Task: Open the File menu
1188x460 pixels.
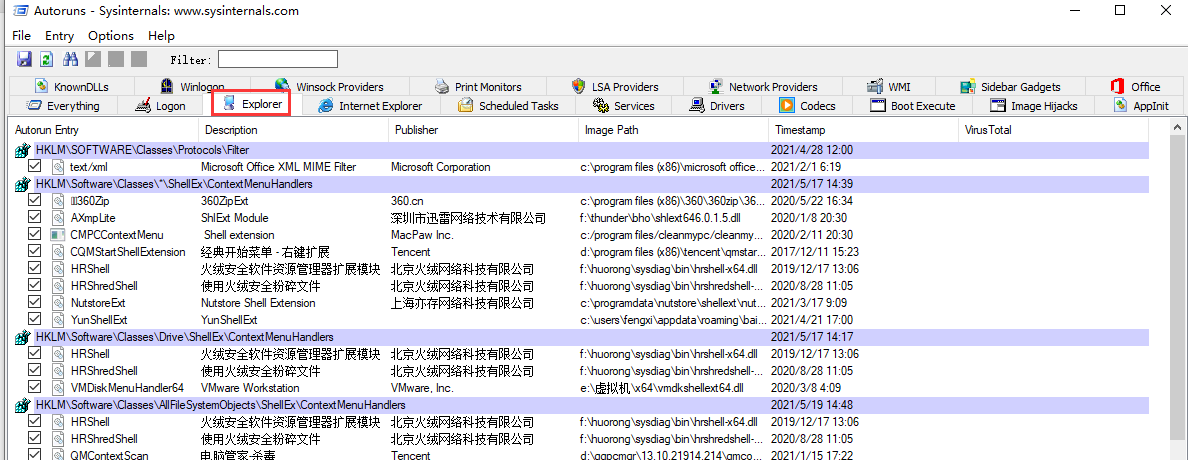Action: pyautogui.click(x=21, y=36)
